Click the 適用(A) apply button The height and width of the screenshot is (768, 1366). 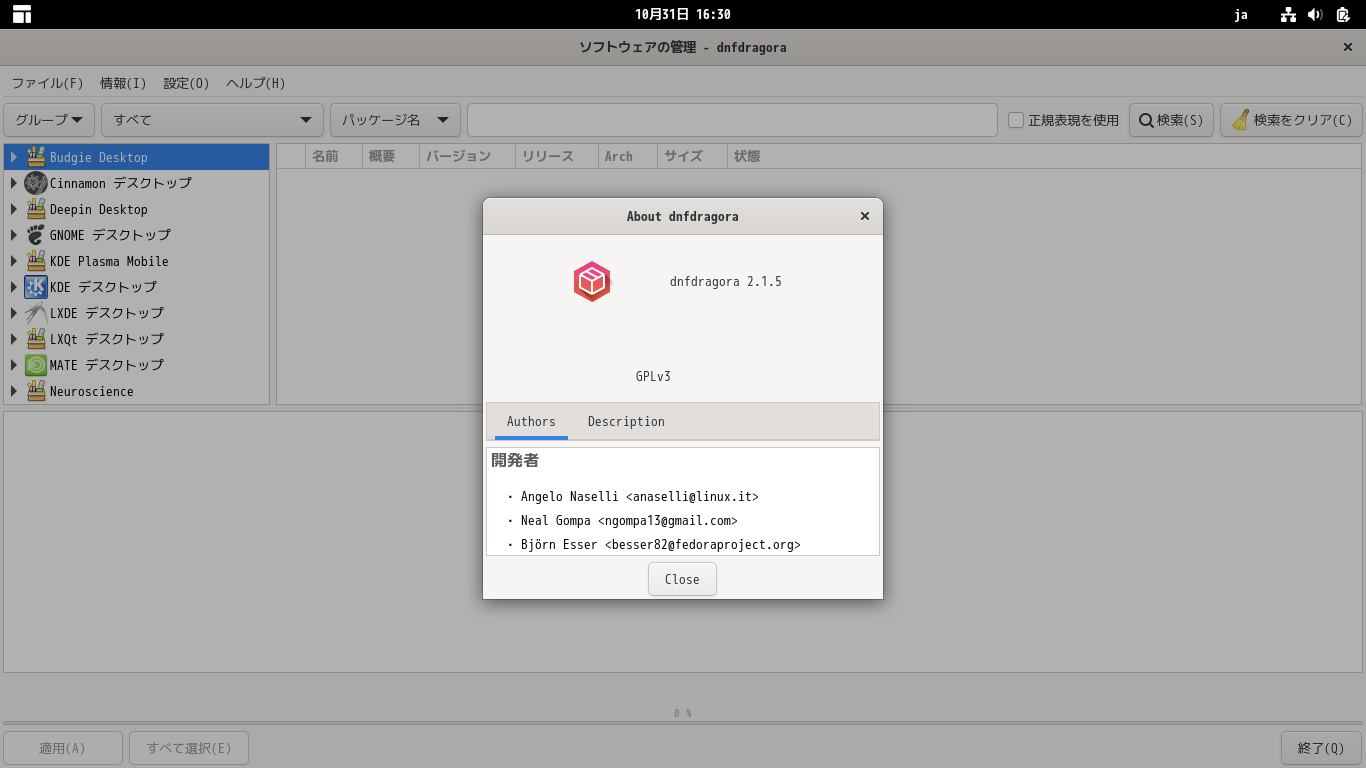click(x=63, y=748)
